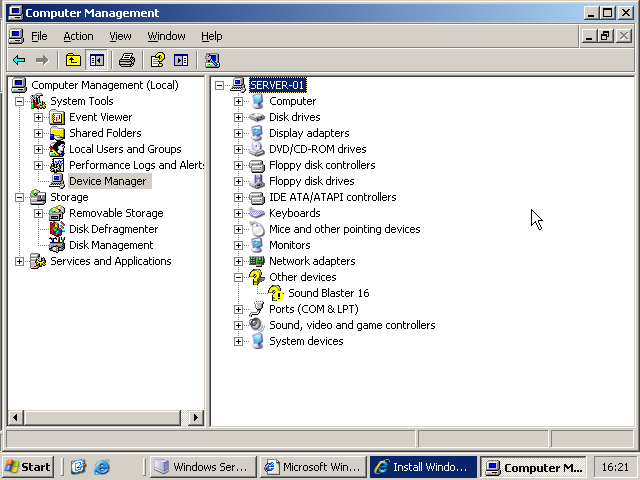Click the Up one level folder icon
Viewport: 640px width, 480px height.
tap(73, 60)
